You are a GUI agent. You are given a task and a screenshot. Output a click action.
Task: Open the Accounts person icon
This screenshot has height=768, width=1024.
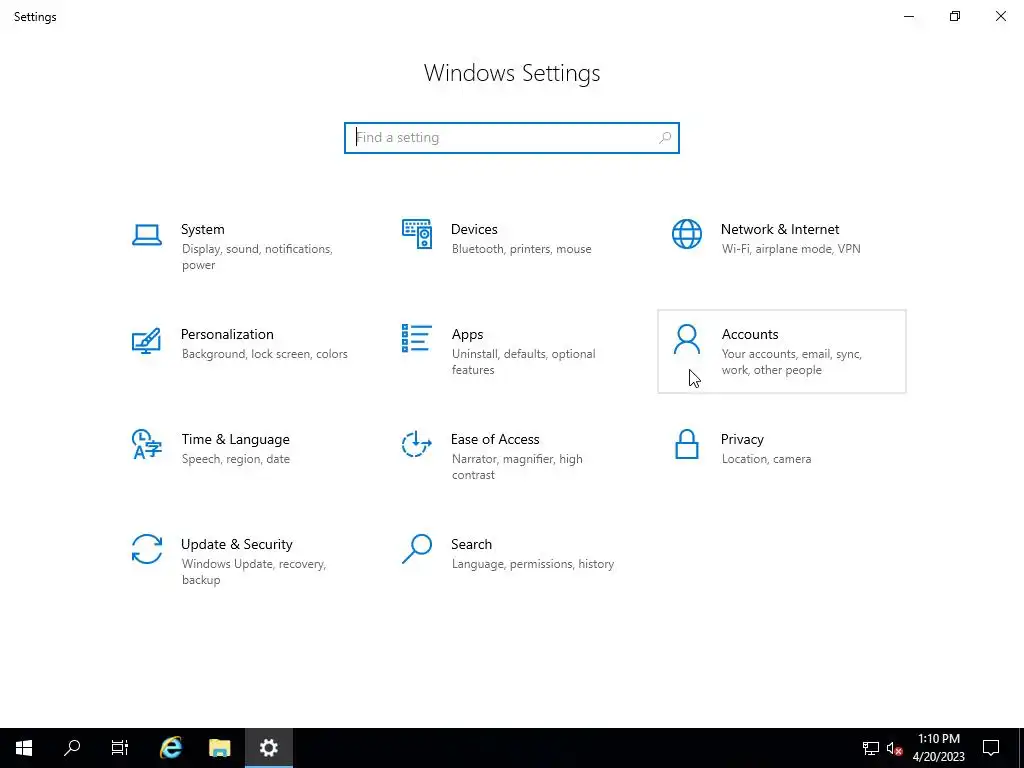687,340
